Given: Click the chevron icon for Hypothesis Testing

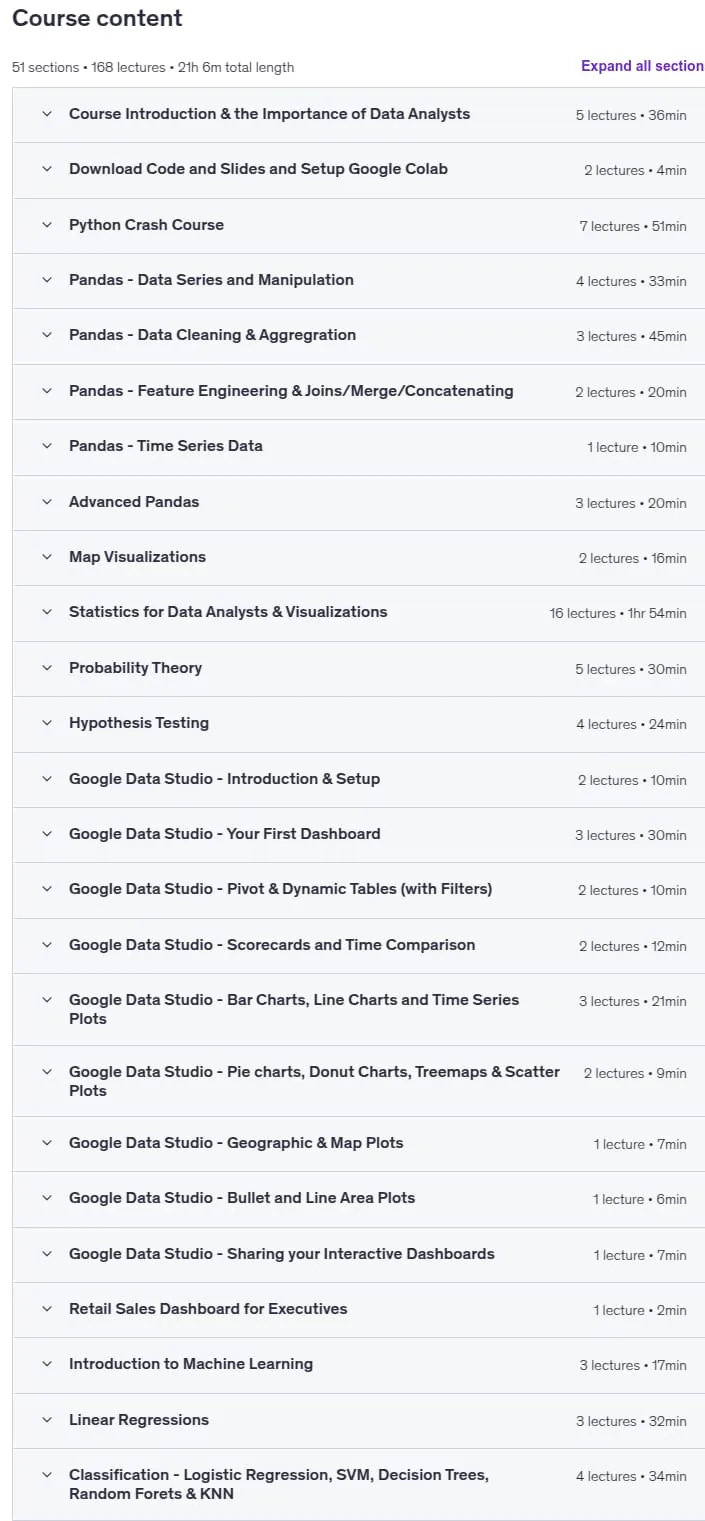Looking at the screenshot, I should click(46, 723).
